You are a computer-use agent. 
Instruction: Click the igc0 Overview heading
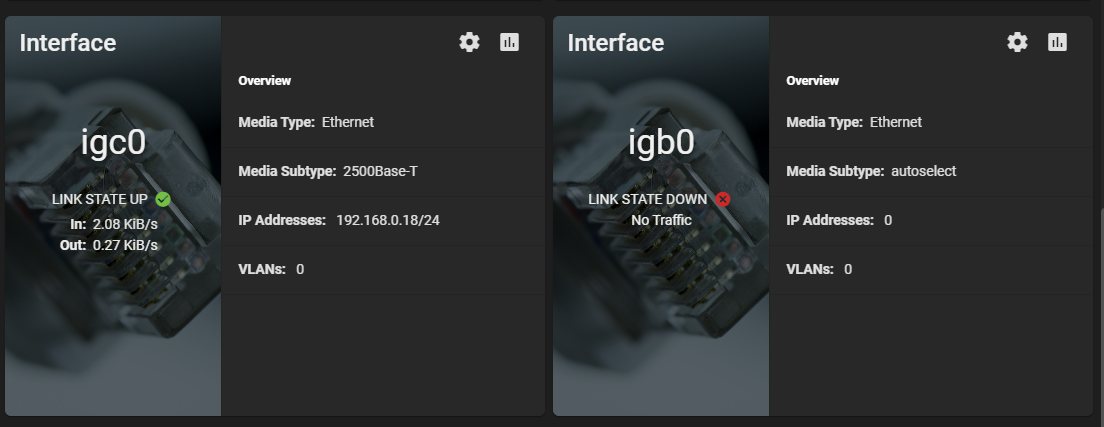265,80
